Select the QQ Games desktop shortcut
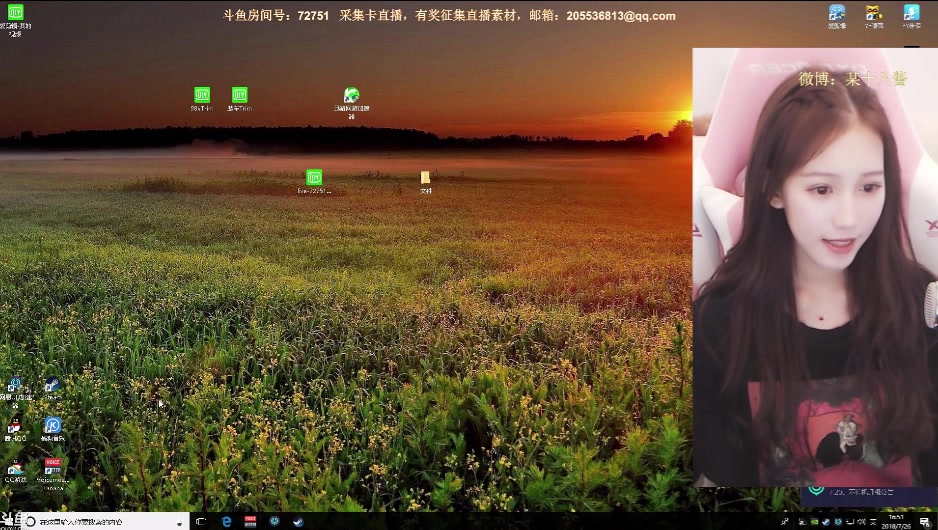 click(x=16, y=470)
